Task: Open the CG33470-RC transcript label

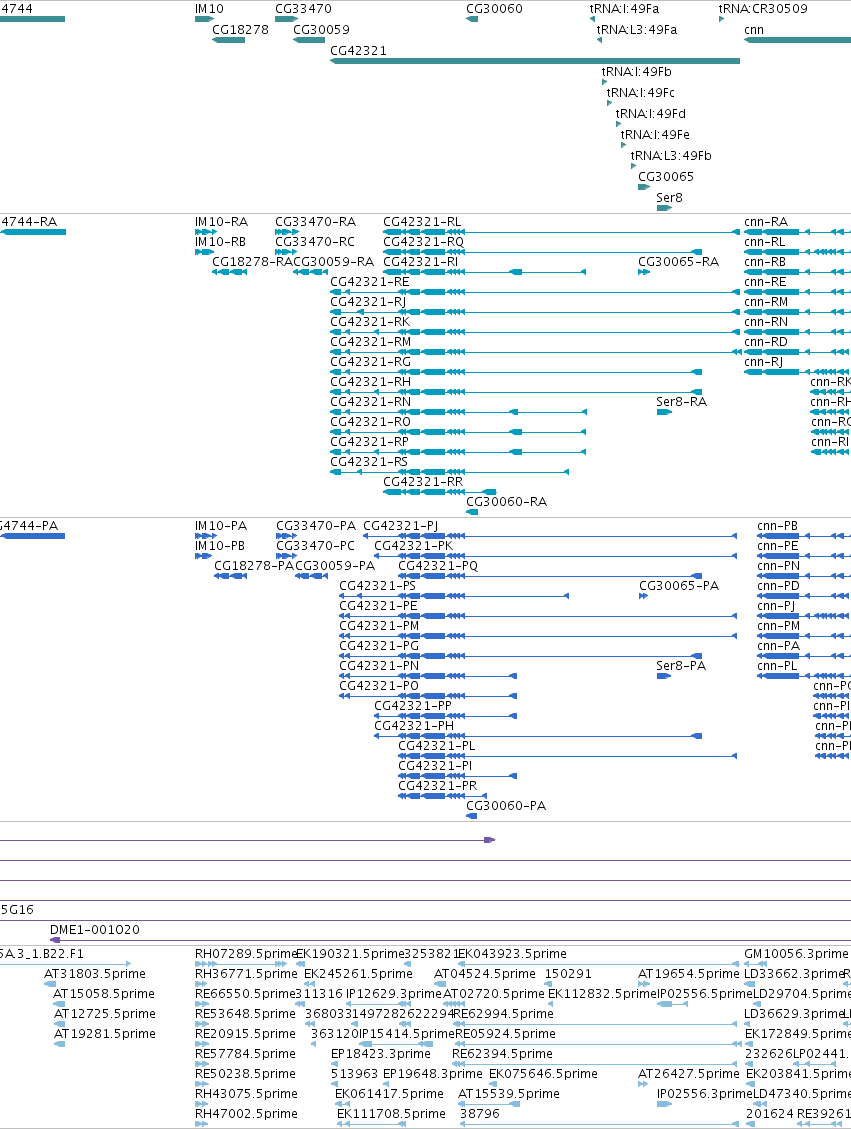Action: (315, 242)
